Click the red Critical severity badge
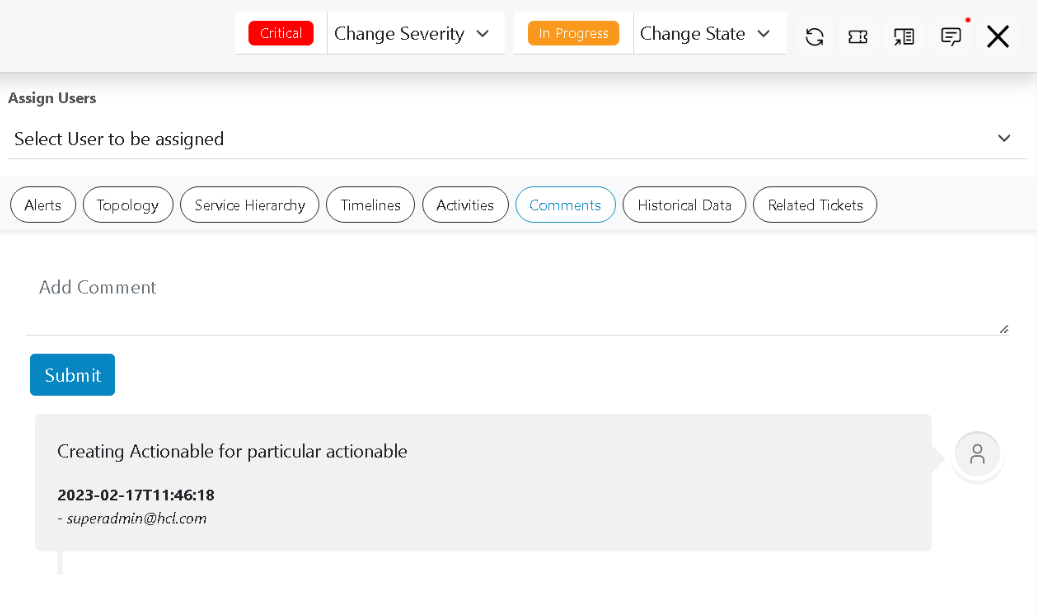The image size is (1046, 615). [x=281, y=34]
